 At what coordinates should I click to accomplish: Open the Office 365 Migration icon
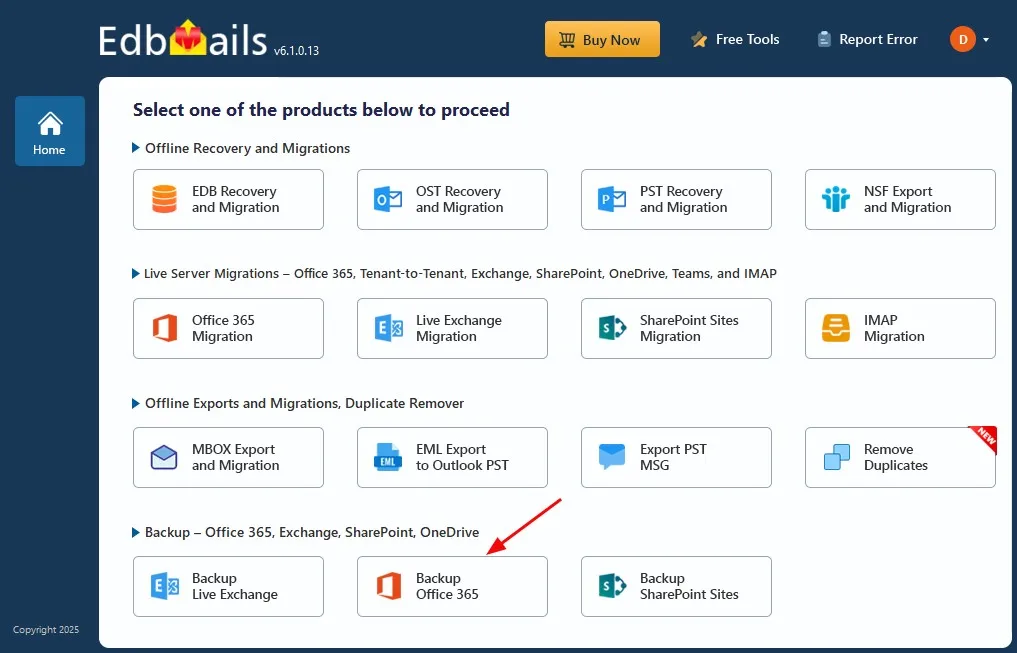pos(164,328)
